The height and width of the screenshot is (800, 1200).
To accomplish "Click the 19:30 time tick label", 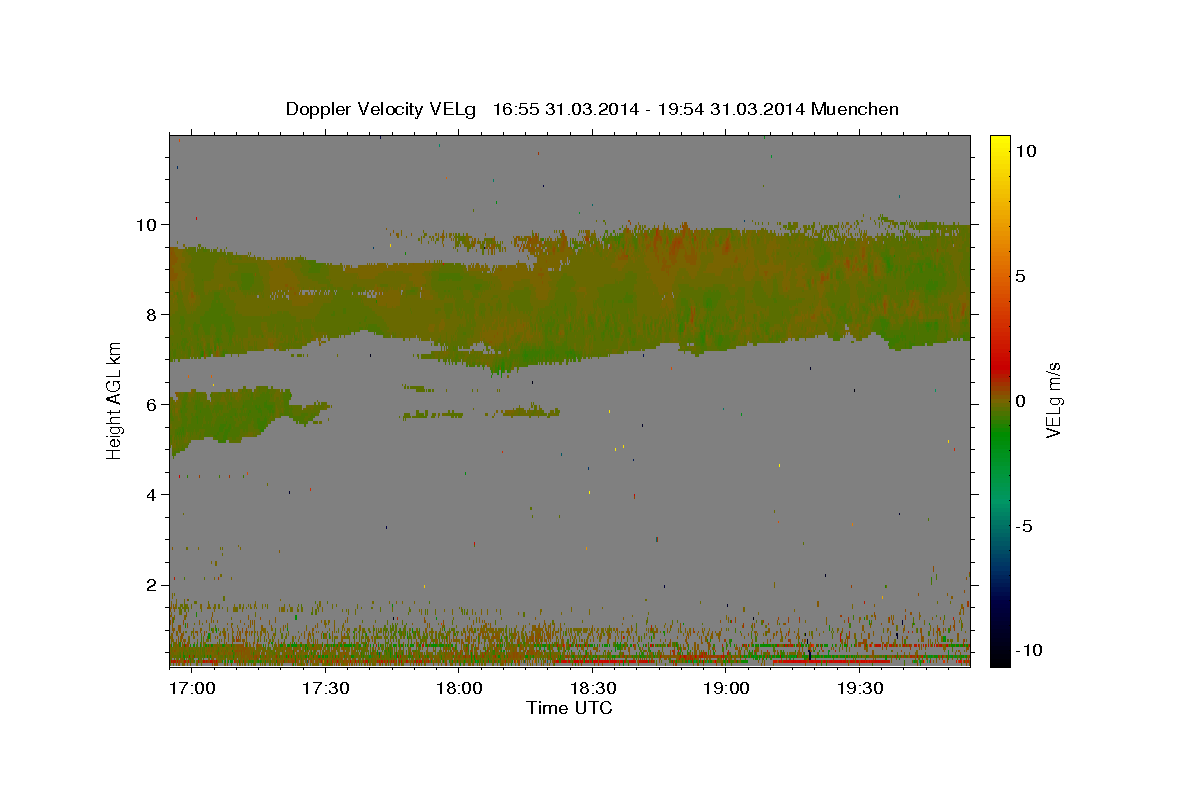I will coord(859,689).
